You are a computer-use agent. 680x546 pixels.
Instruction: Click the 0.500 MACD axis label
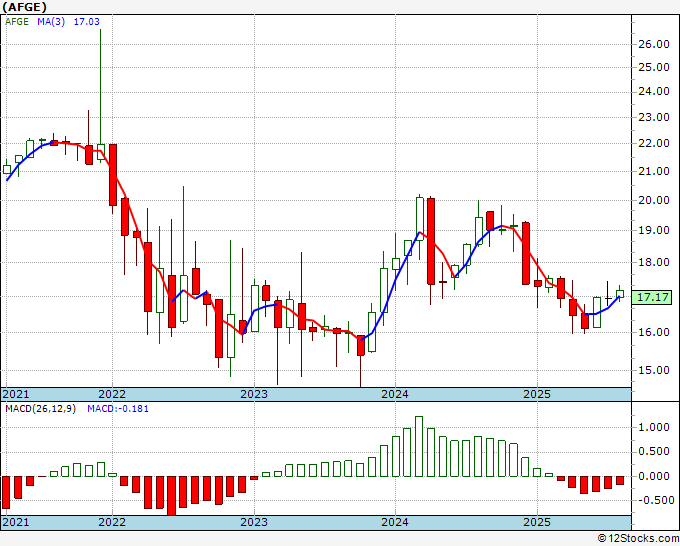[654, 452]
